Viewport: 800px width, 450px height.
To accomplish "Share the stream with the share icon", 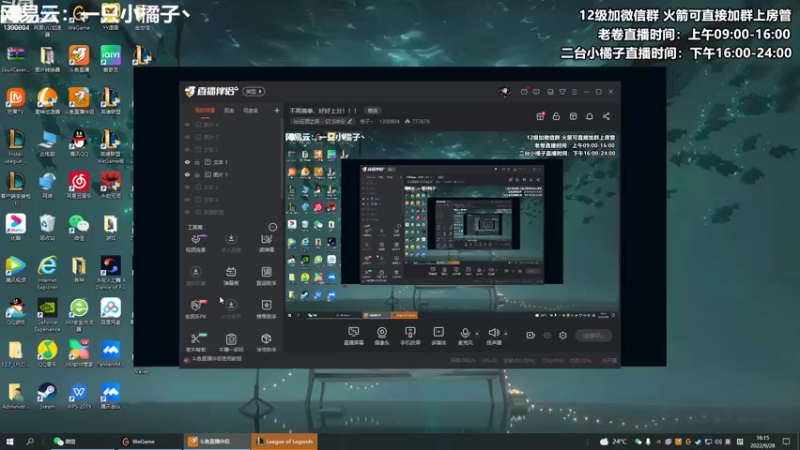I will point(606,116).
